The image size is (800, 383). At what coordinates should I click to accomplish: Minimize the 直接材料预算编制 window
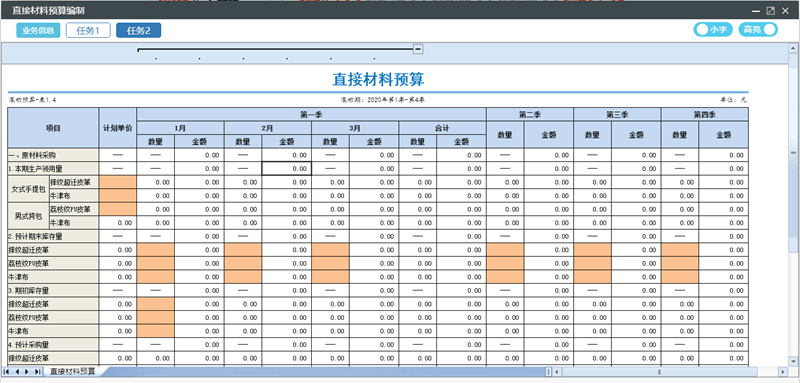pos(756,11)
